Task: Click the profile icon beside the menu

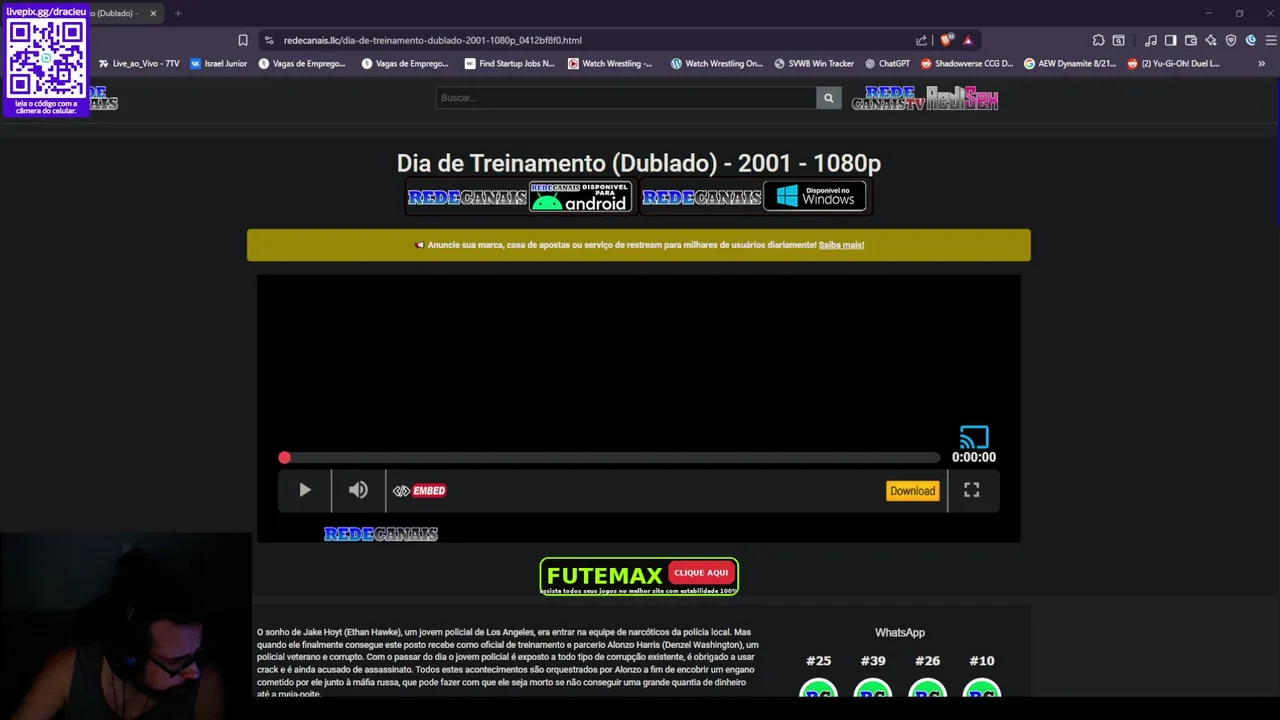Action: pos(1251,40)
